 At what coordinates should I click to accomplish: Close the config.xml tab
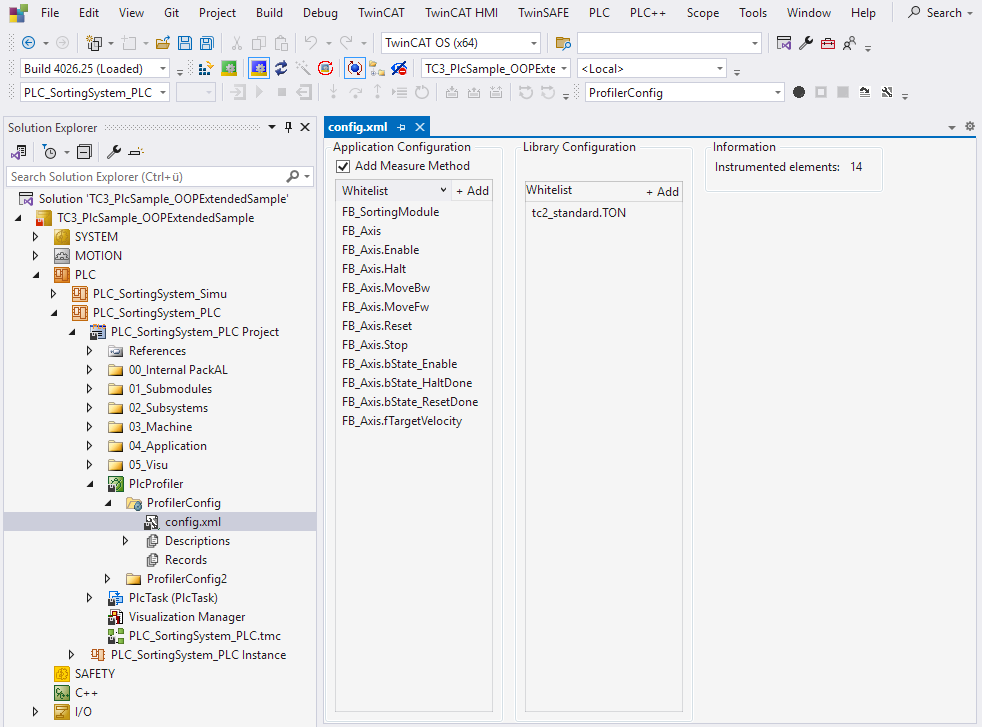(420, 127)
